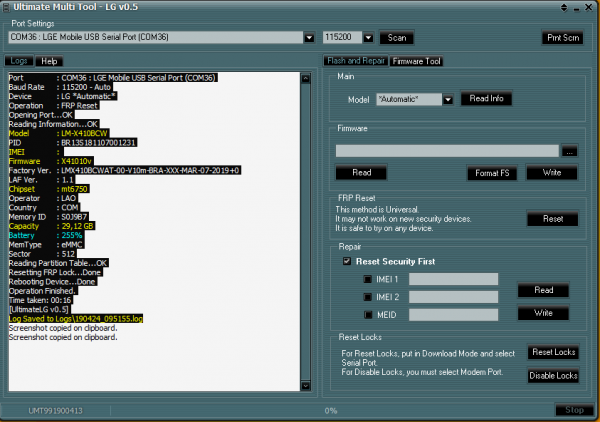The image size is (600, 422).
Task: Click the Disable Locks button
Action: coord(553,376)
